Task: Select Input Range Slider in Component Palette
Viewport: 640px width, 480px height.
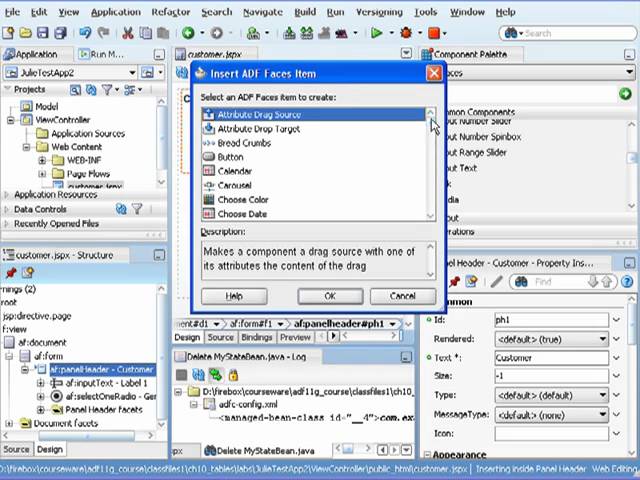Action: (476, 153)
